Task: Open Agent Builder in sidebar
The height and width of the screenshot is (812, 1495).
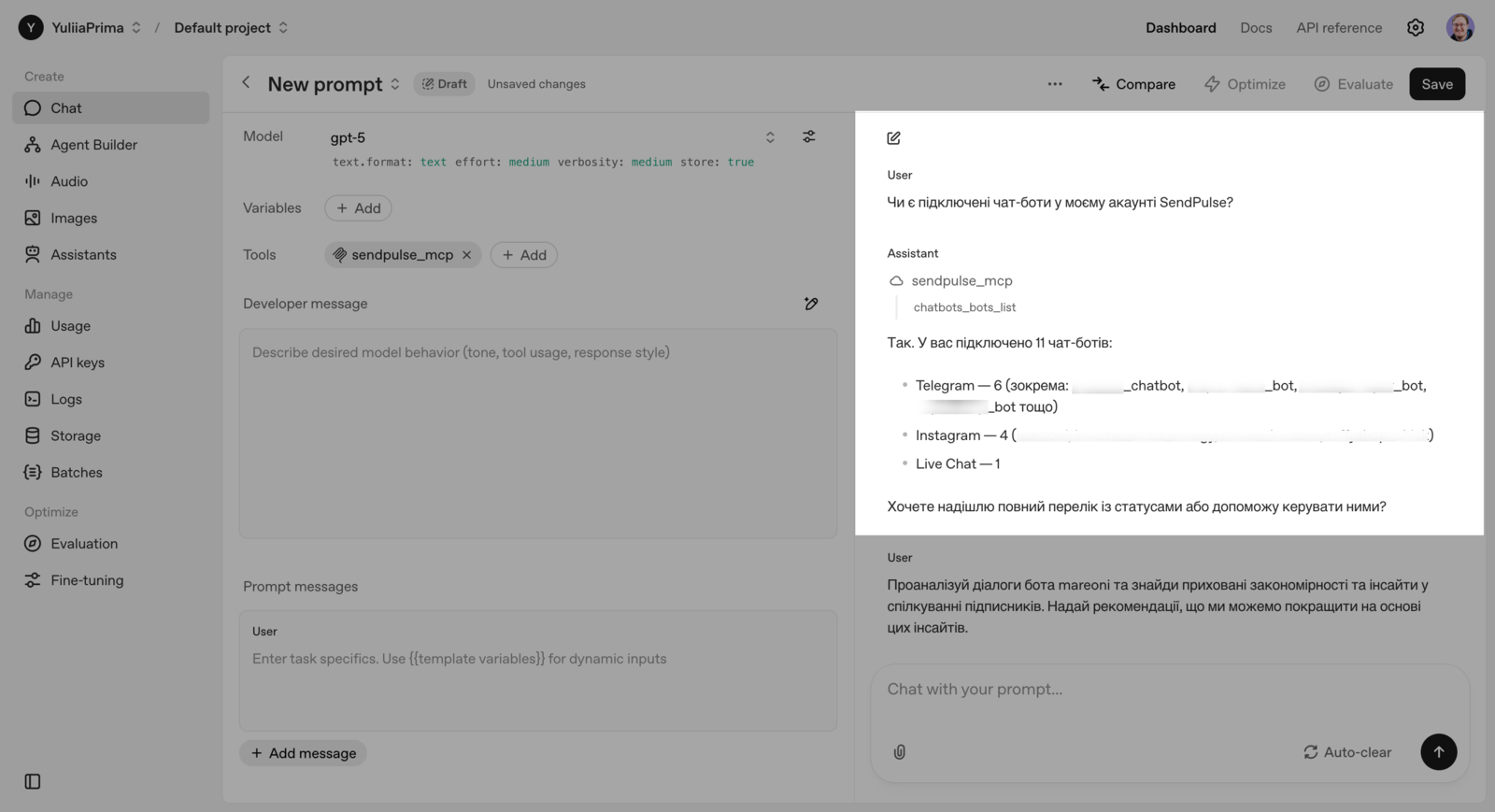Action: pos(93,145)
